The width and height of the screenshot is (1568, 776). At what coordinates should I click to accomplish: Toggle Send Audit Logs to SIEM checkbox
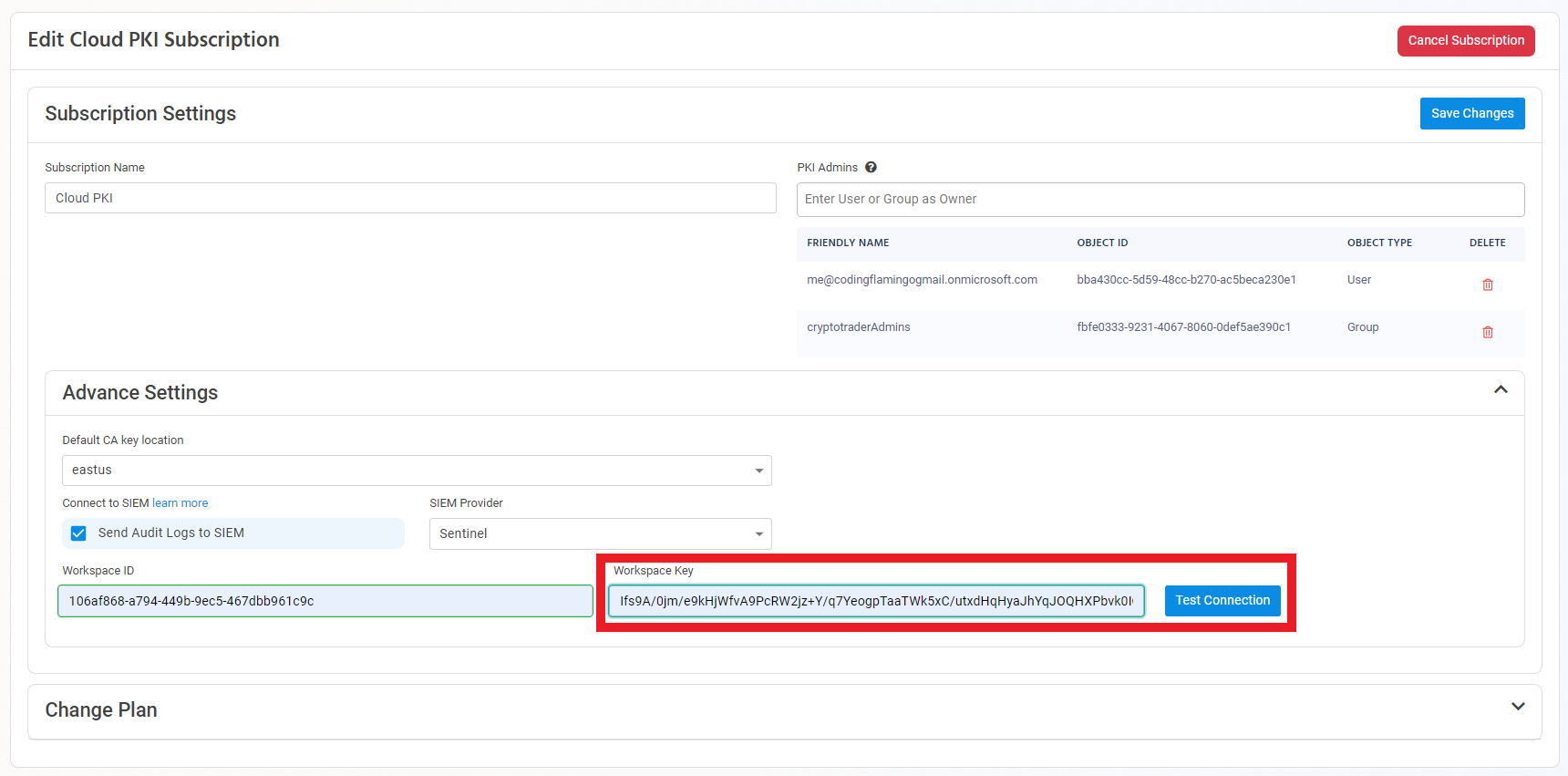(78, 533)
